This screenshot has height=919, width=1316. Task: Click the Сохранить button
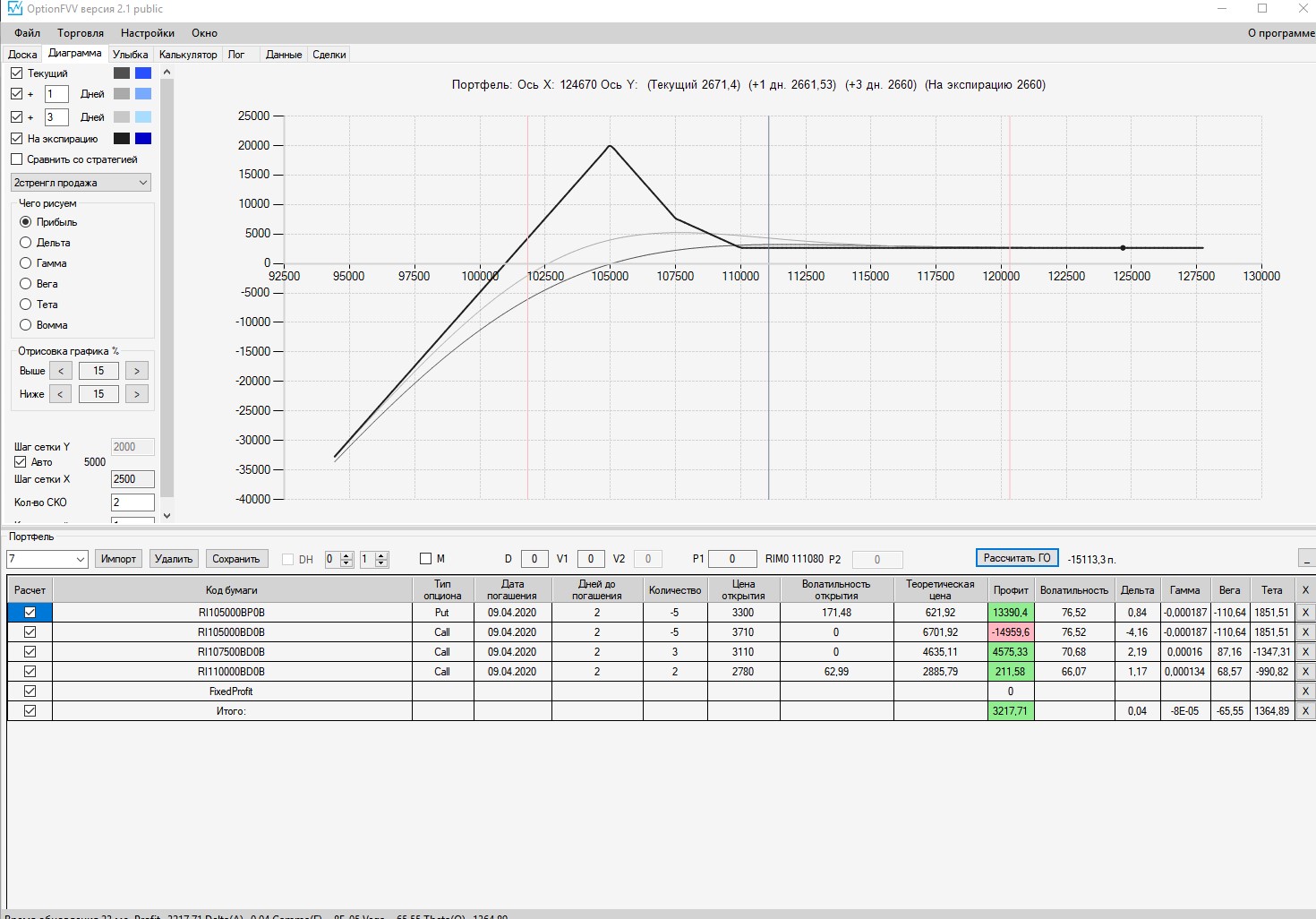(236, 559)
